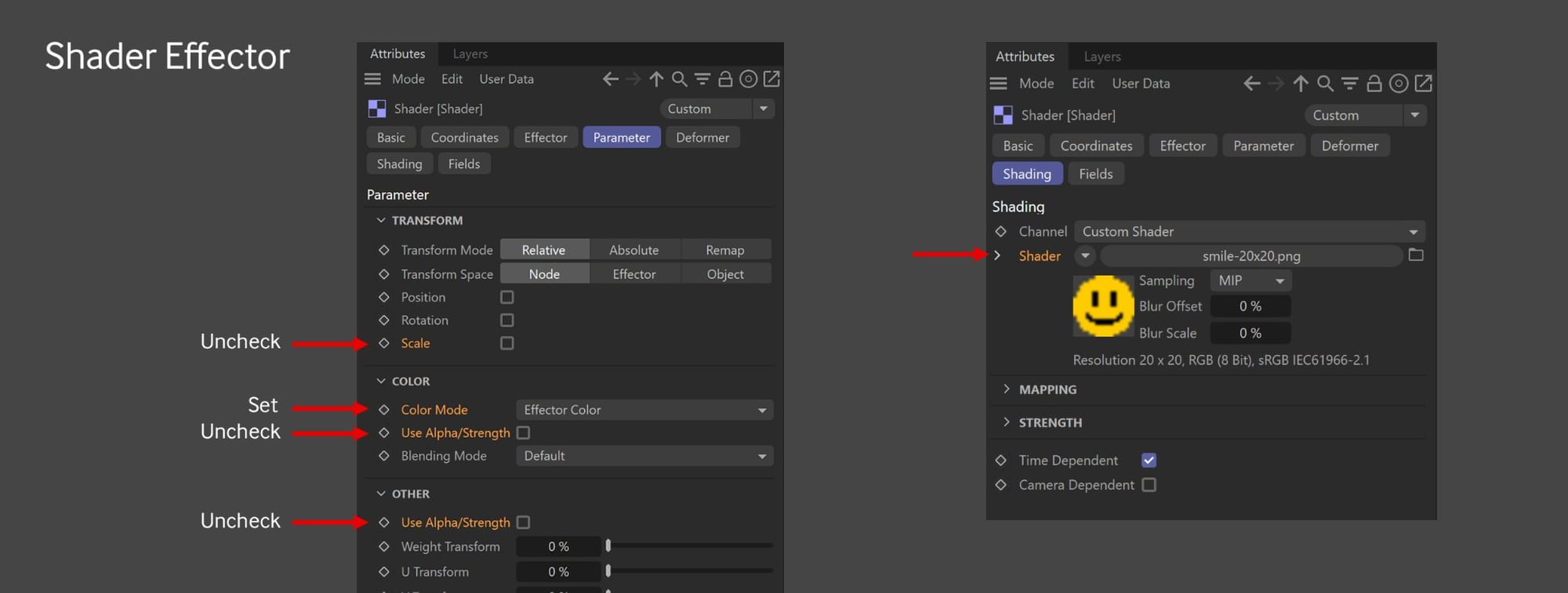Viewport: 1568px width, 593px height.
Task: Select the Object transform space button
Action: (725, 274)
